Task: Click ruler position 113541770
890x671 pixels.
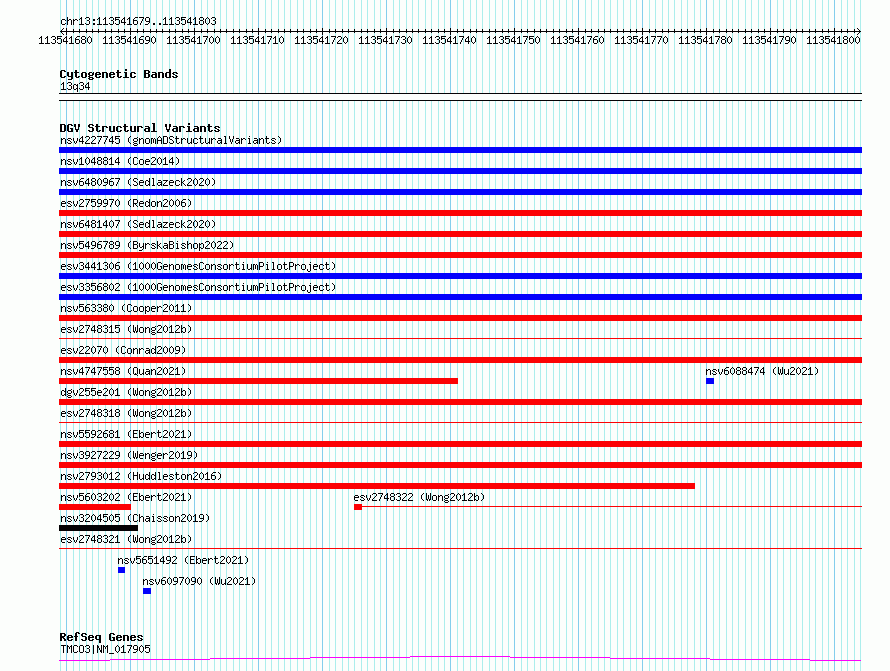Action: click(x=641, y=40)
